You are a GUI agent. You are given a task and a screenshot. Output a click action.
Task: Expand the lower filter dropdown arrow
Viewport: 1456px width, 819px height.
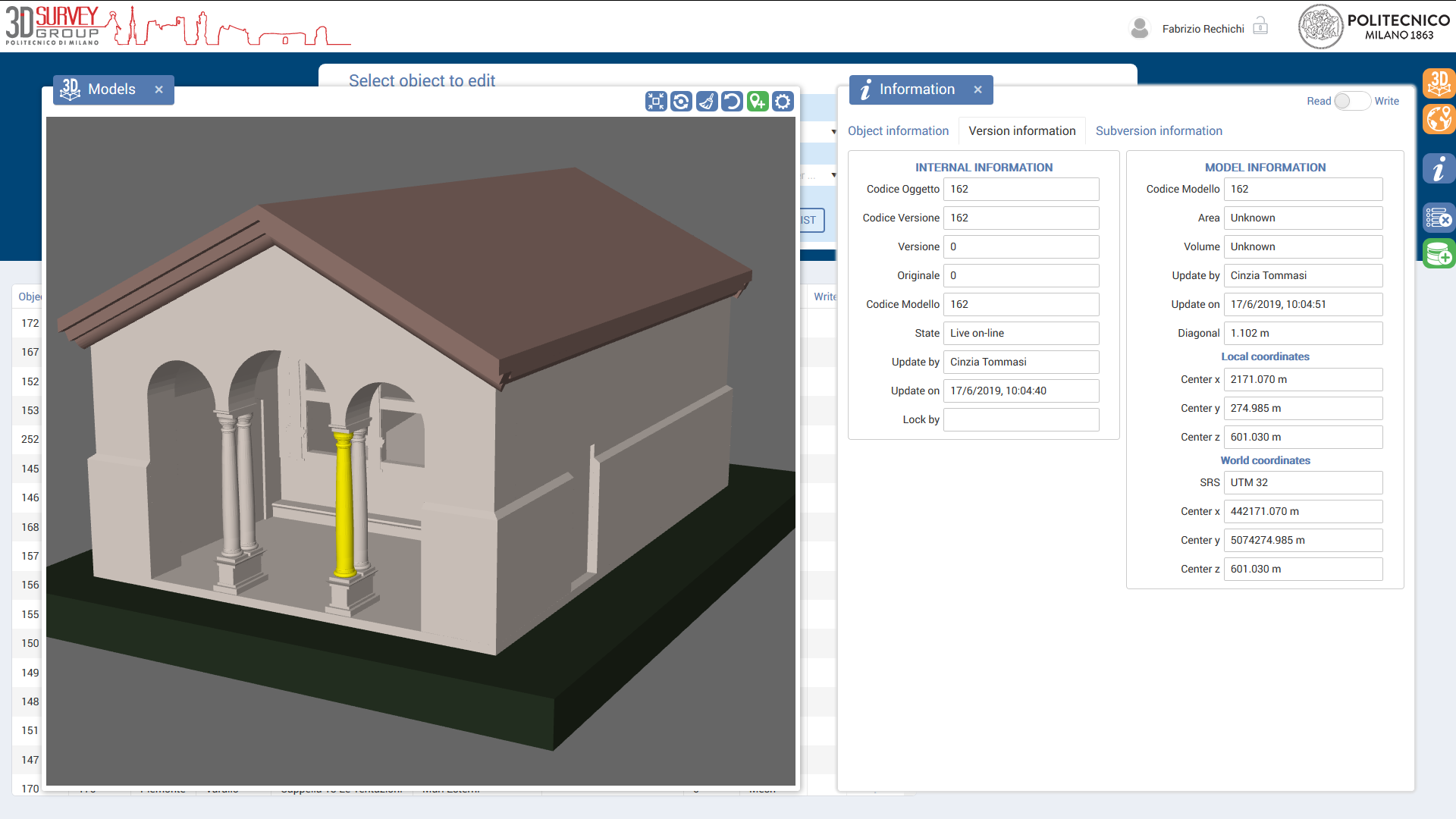pos(833,175)
